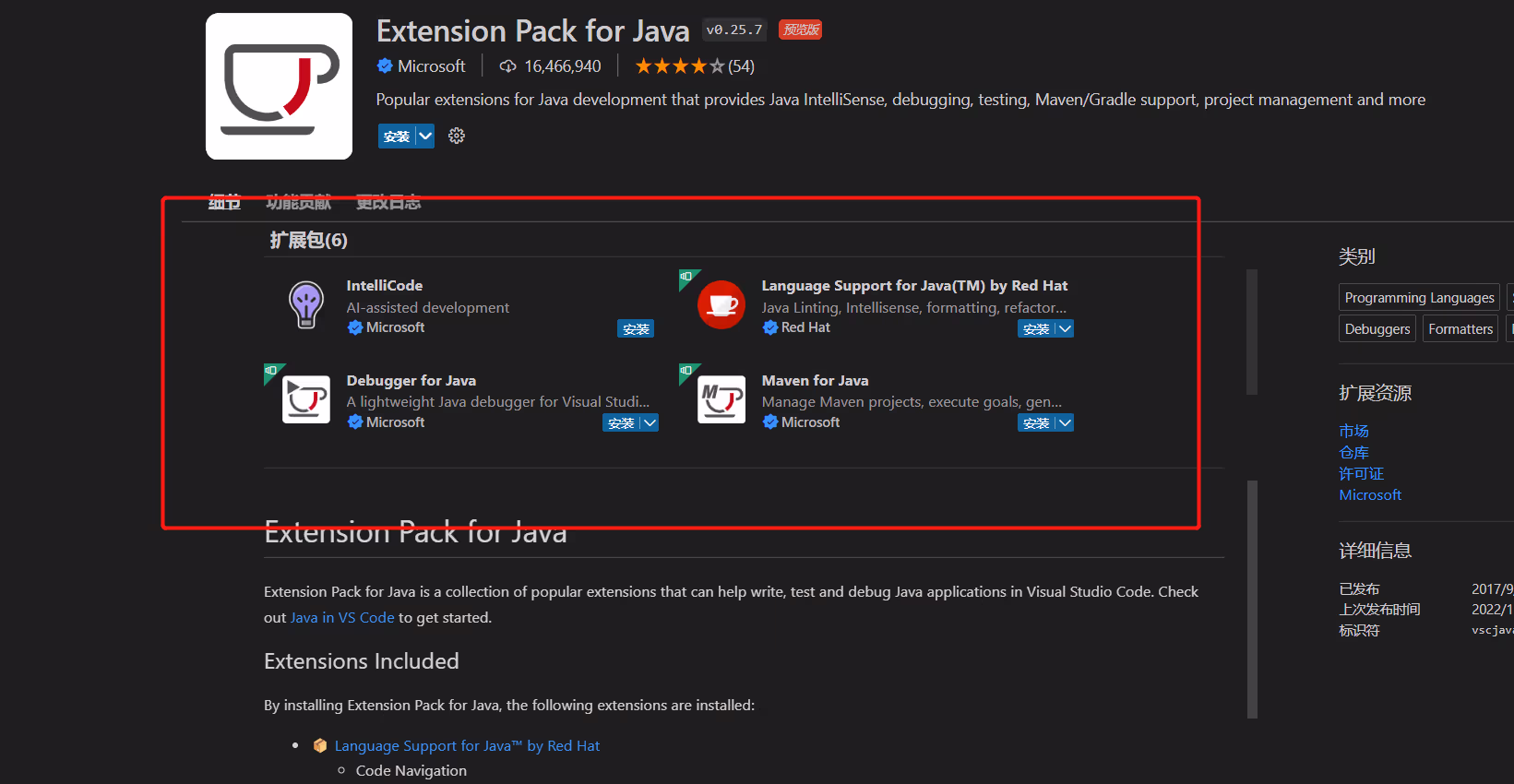Install the IntelliCode extension
1514x784 pixels.
click(x=636, y=329)
